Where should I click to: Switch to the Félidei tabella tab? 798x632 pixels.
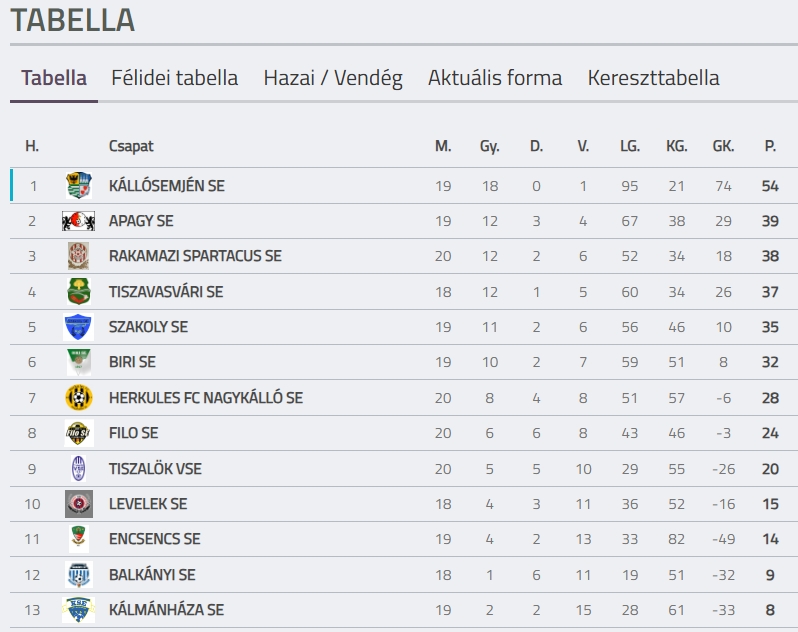click(174, 78)
